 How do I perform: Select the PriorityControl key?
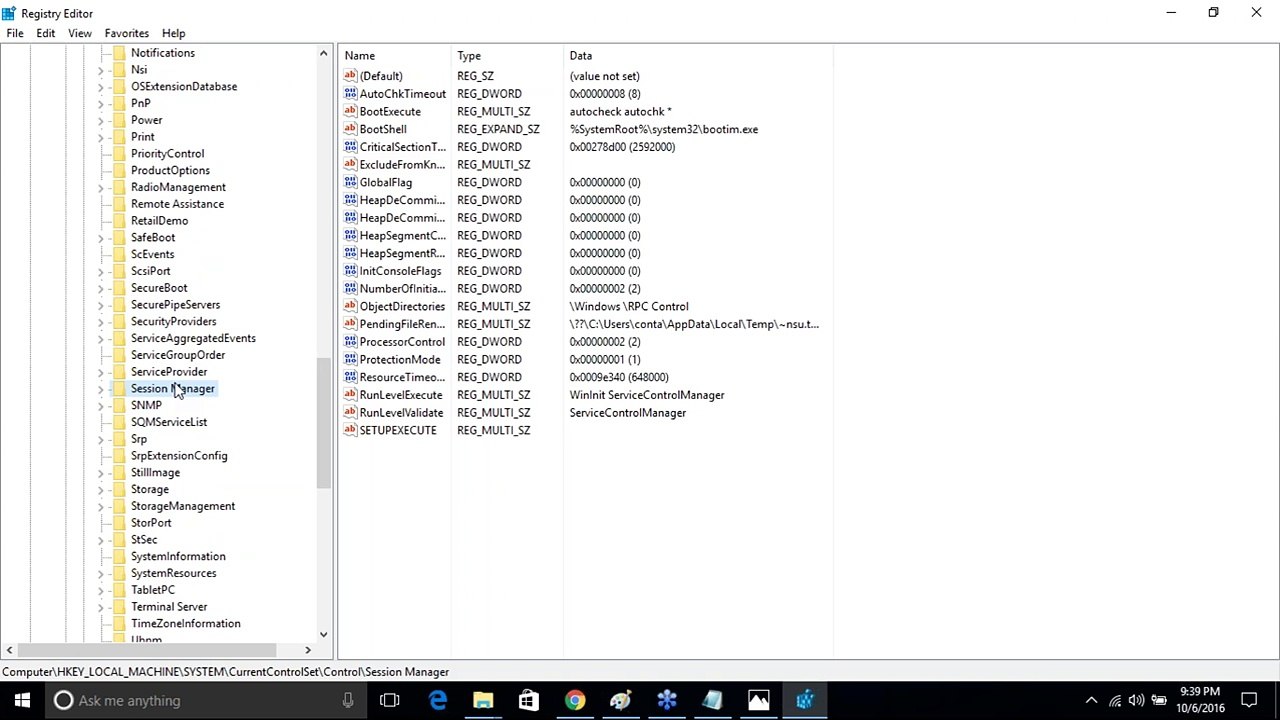coord(167,154)
